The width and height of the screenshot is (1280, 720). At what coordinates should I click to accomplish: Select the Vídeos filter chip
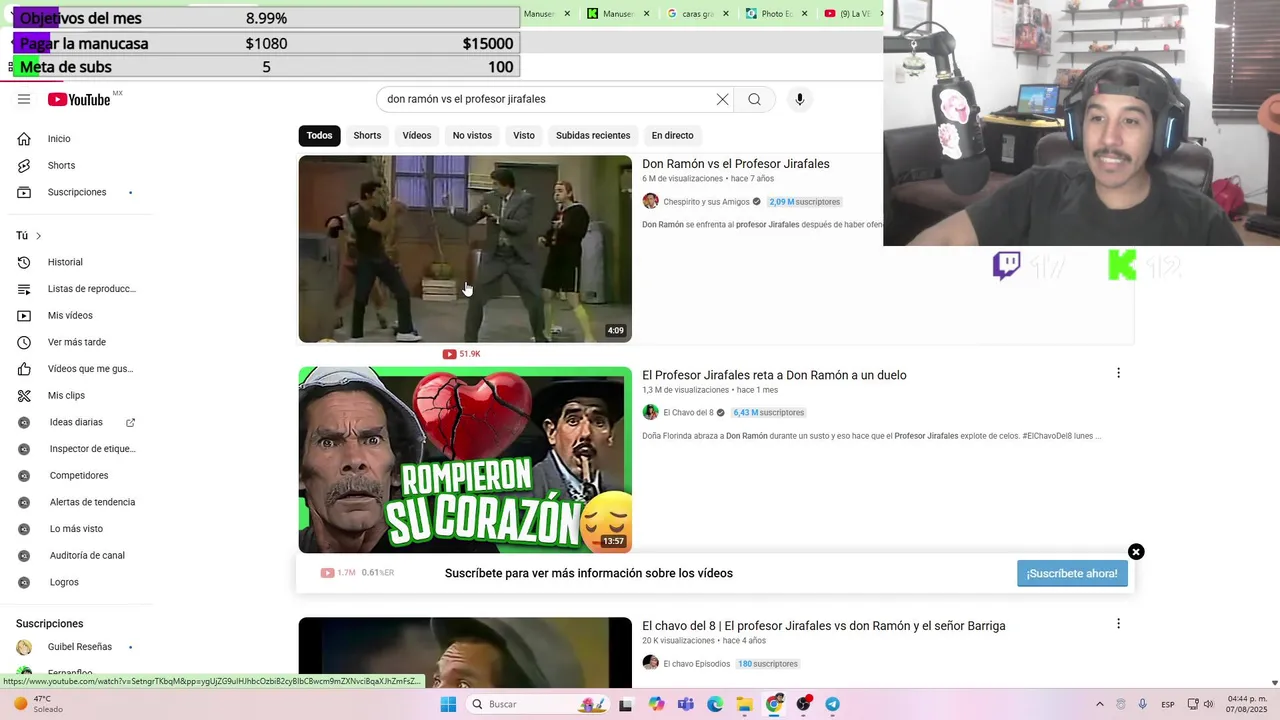417,135
